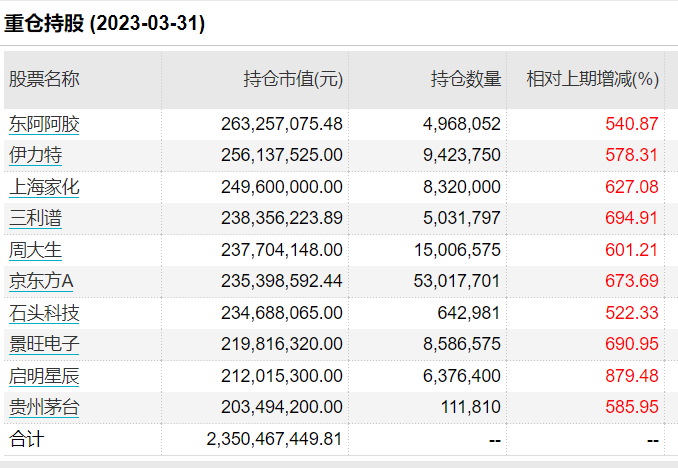Screen dimensions: 678x468
Task: Click the 相对上期增减(%) column header
Action: [592, 79]
